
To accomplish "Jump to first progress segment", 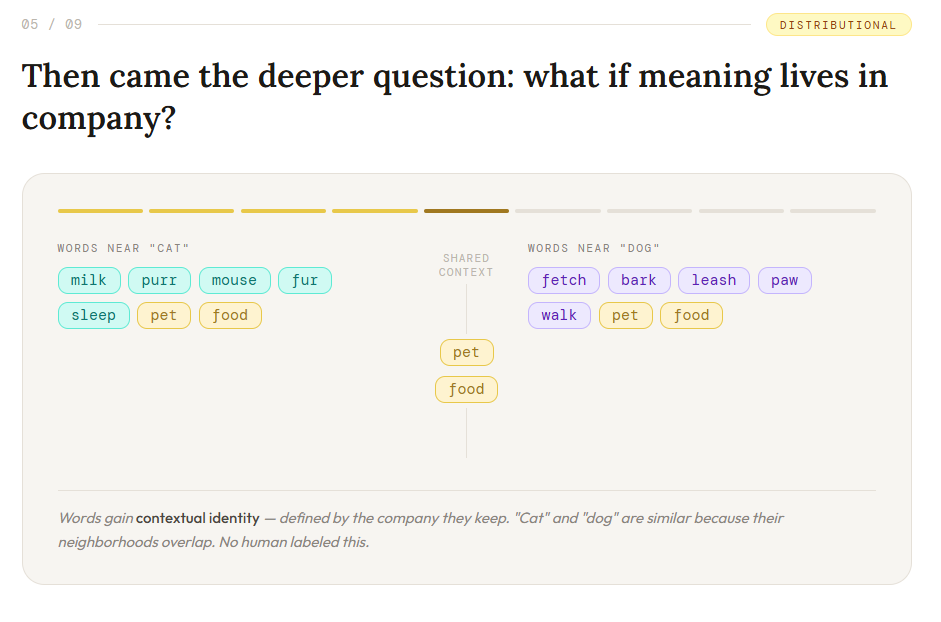I will point(100,211).
